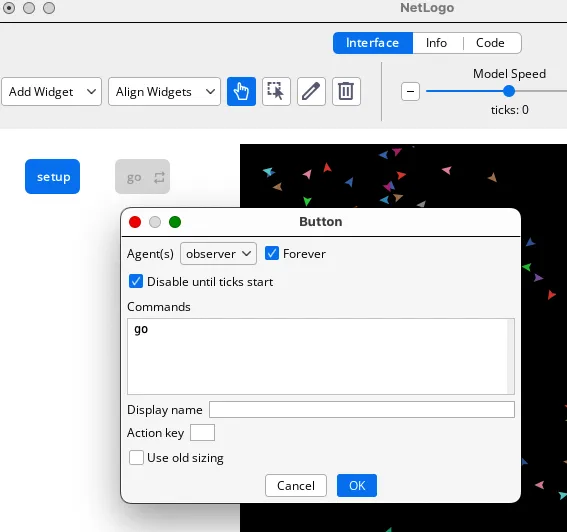The width and height of the screenshot is (567, 532).
Task: Select the widget selection tool
Action: [276, 91]
